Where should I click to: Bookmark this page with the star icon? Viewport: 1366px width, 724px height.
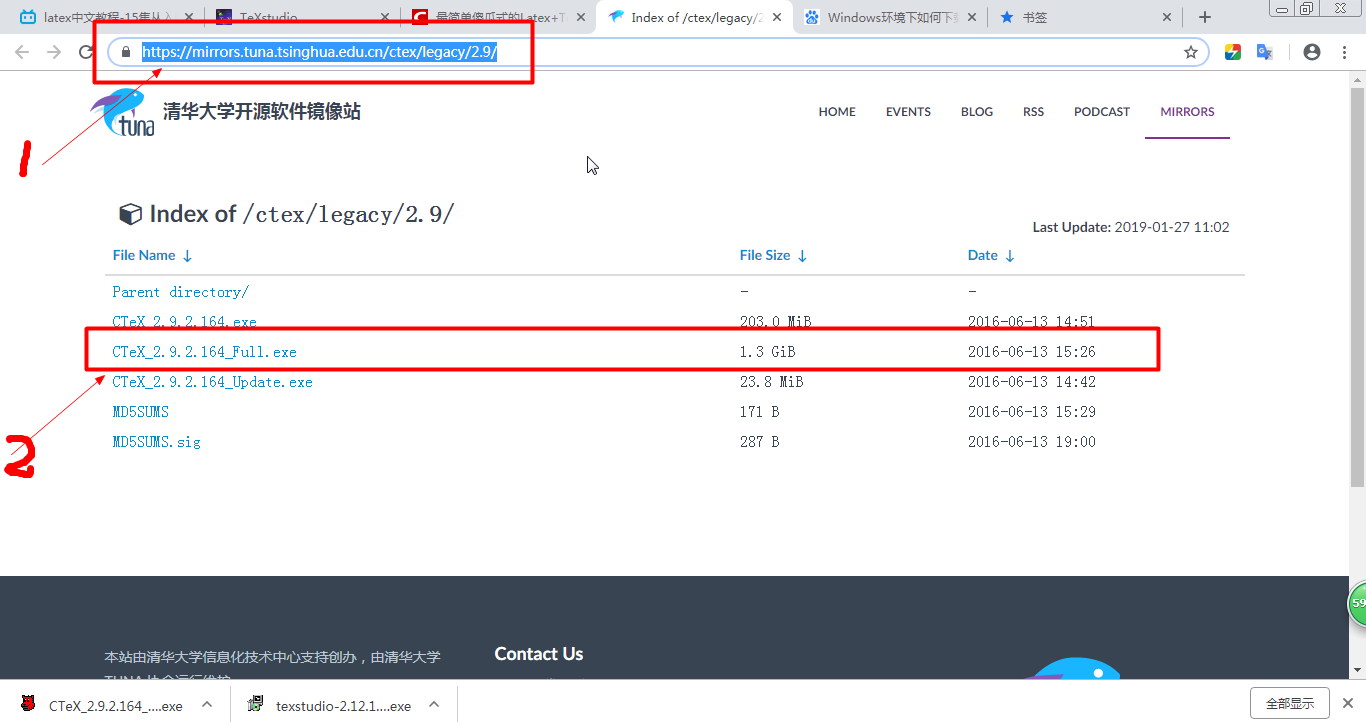pyautogui.click(x=1191, y=52)
